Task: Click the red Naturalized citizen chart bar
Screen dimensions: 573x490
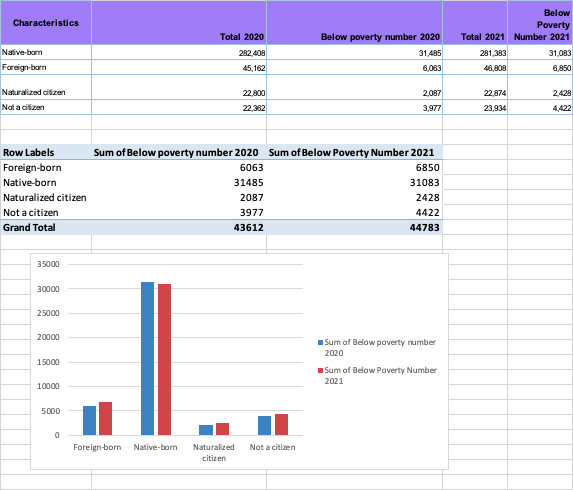Action: point(222,429)
